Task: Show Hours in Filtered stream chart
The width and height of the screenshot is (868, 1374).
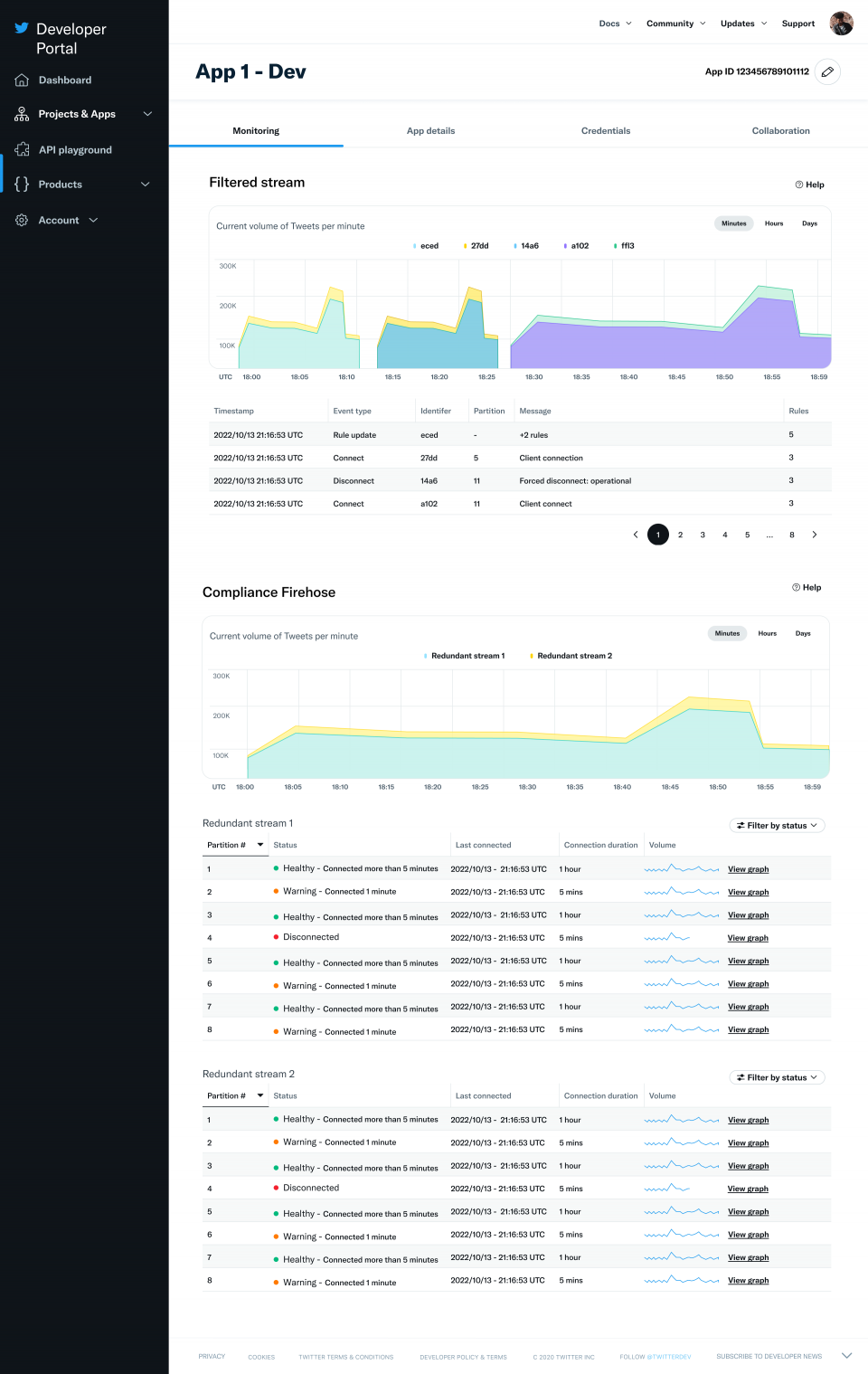Action: 774,223
